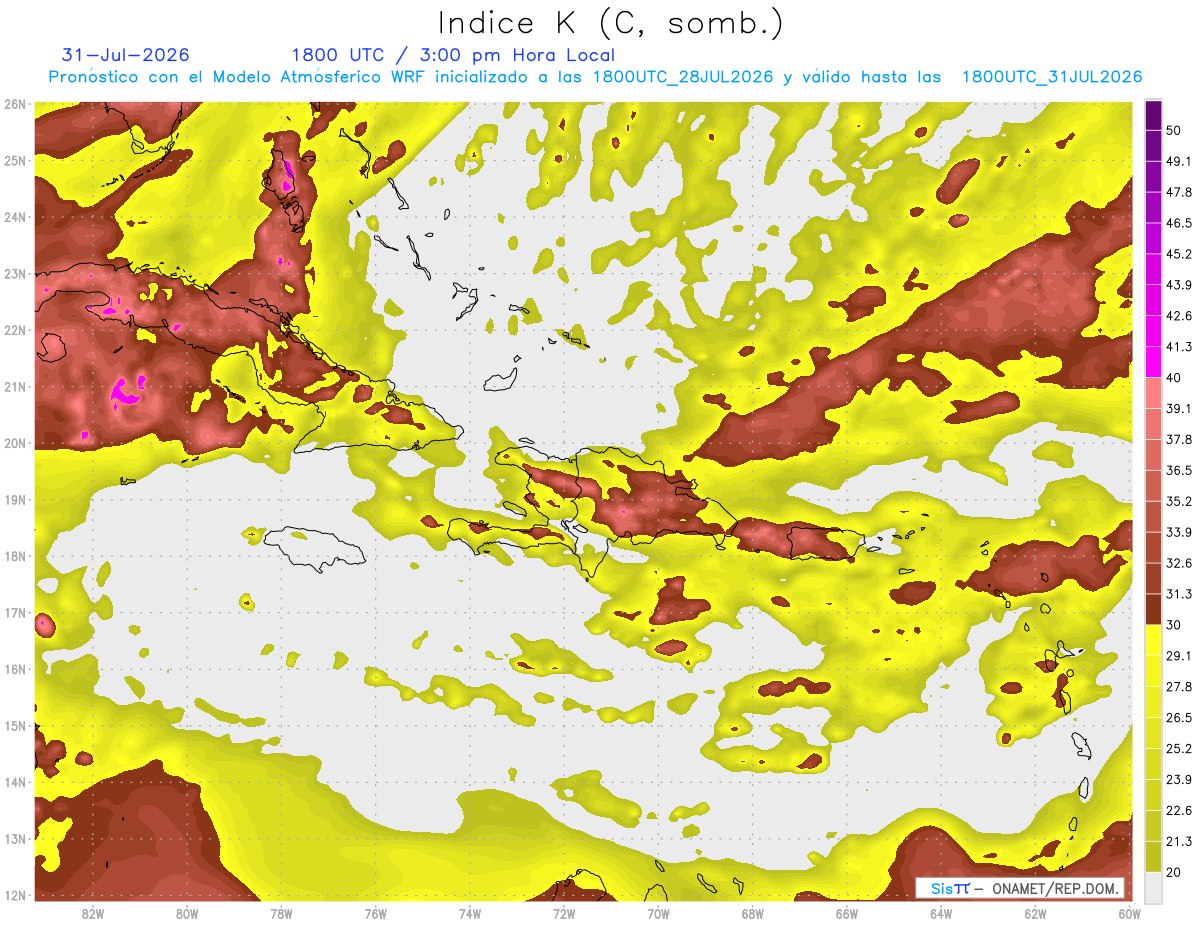Select the gray swatch below 20 in legend
1200x927 pixels.
1153,886
